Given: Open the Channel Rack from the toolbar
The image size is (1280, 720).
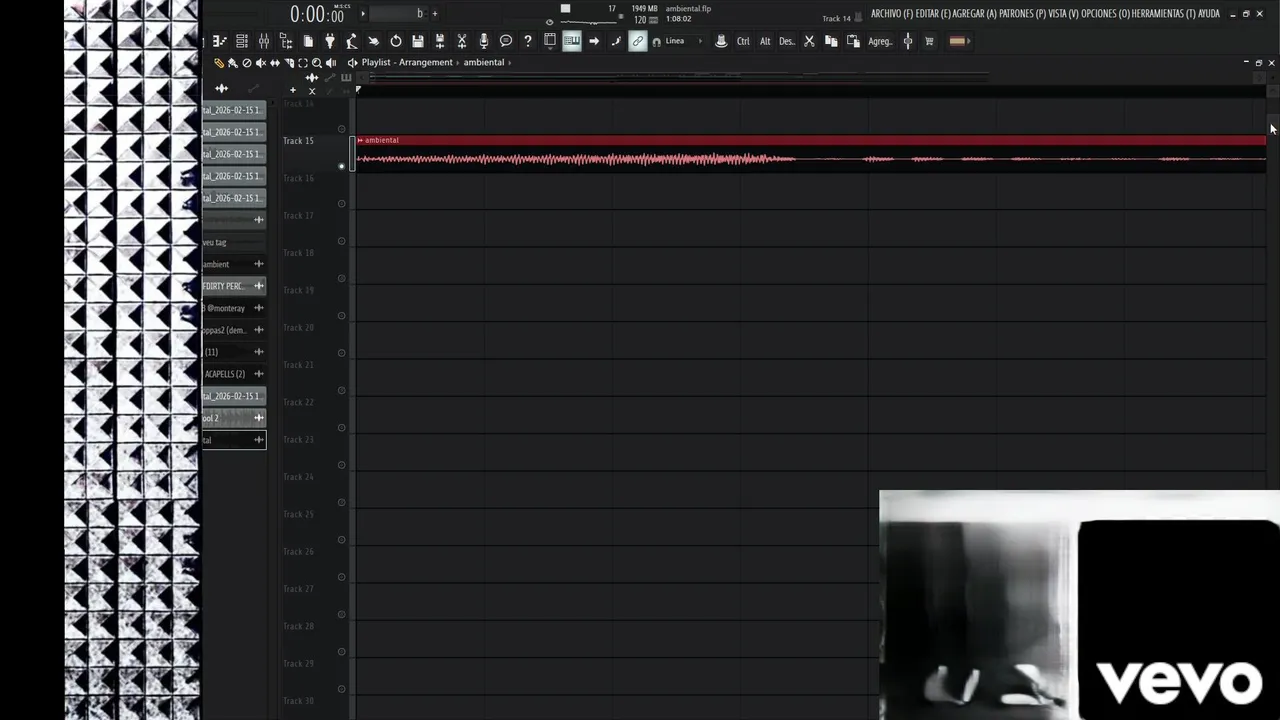Looking at the screenshot, I should point(241,41).
